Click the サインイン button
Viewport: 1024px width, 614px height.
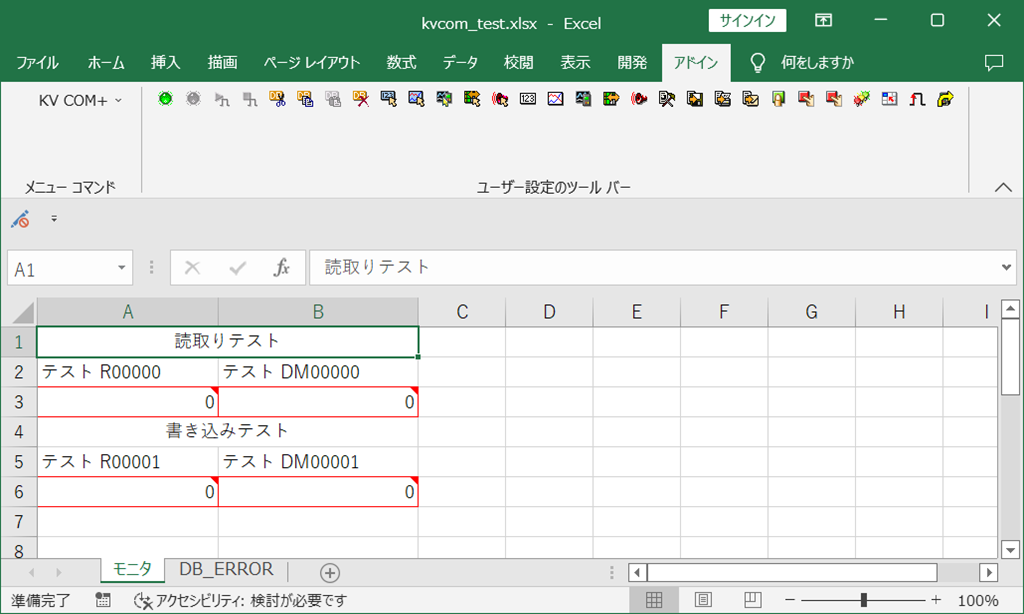pos(747,20)
